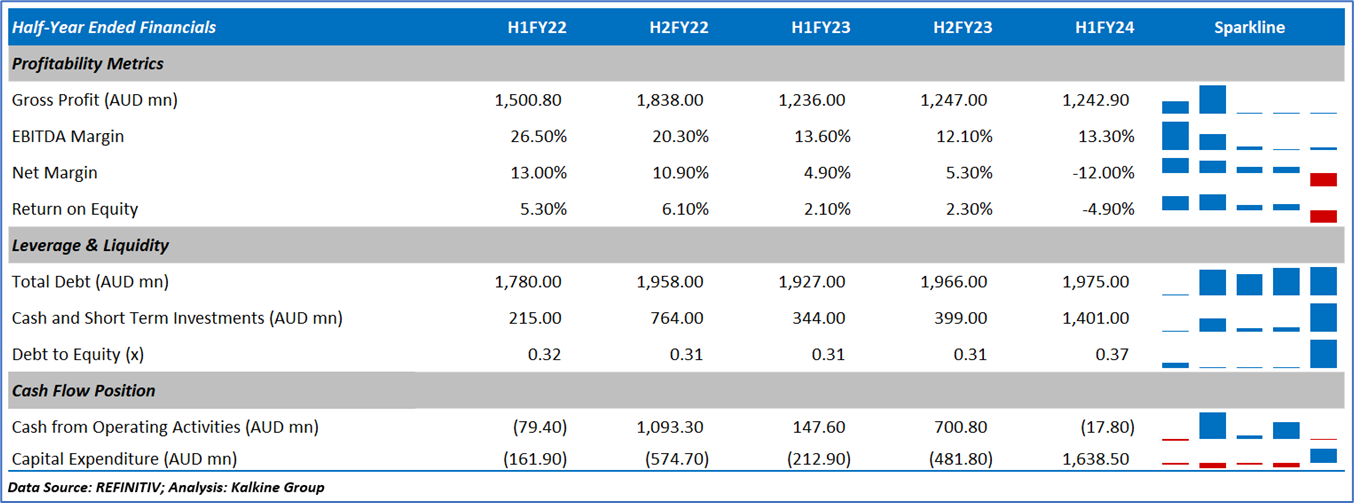The image size is (1354, 503).
Task: Select the Profitability Metrics section header
Action: (x=88, y=64)
